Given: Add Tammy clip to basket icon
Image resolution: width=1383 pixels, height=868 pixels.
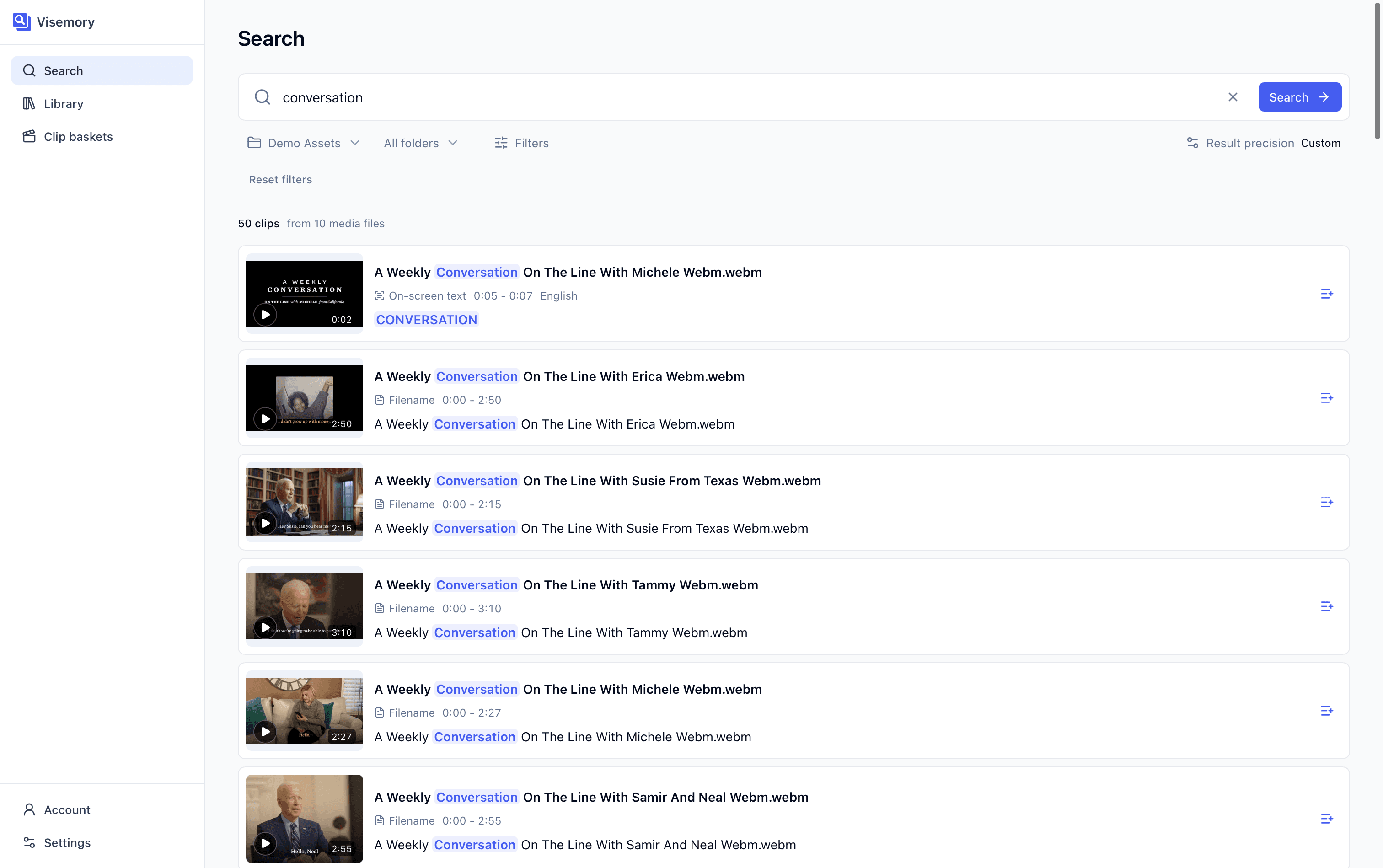Looking at the screenshot, I should [1326, 607].
